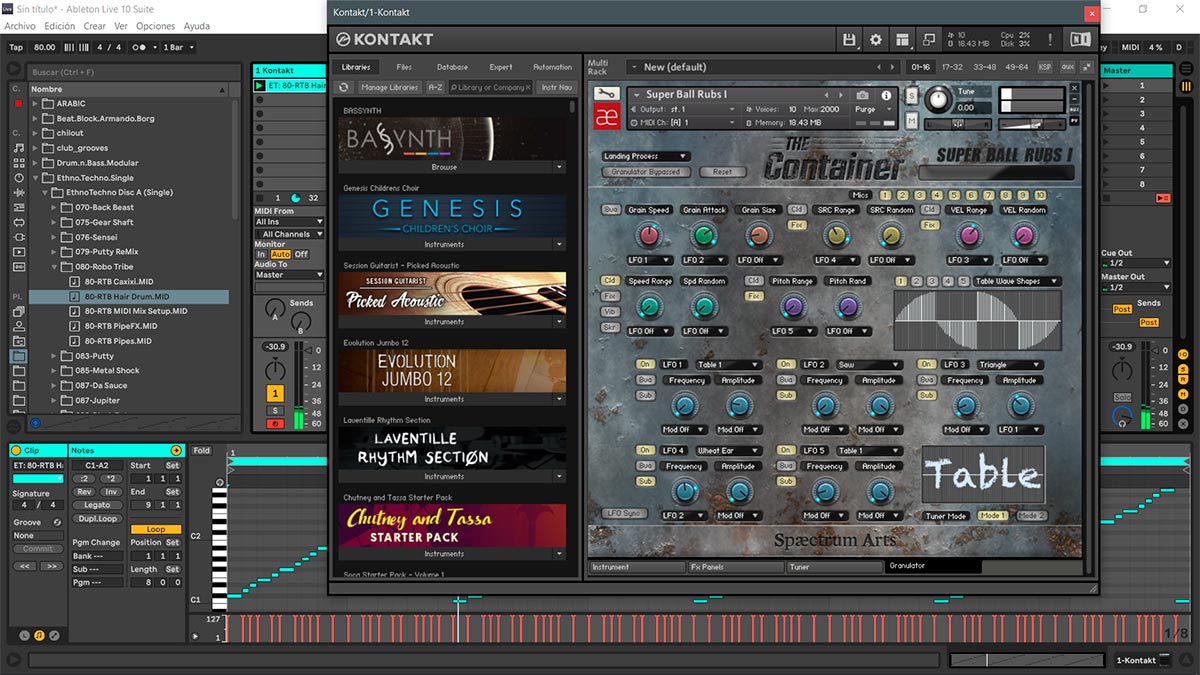Close the Super Ball Rubs instrument with X
The height and width of the screenshot is (675, 1200).
tap(1075, 87)
